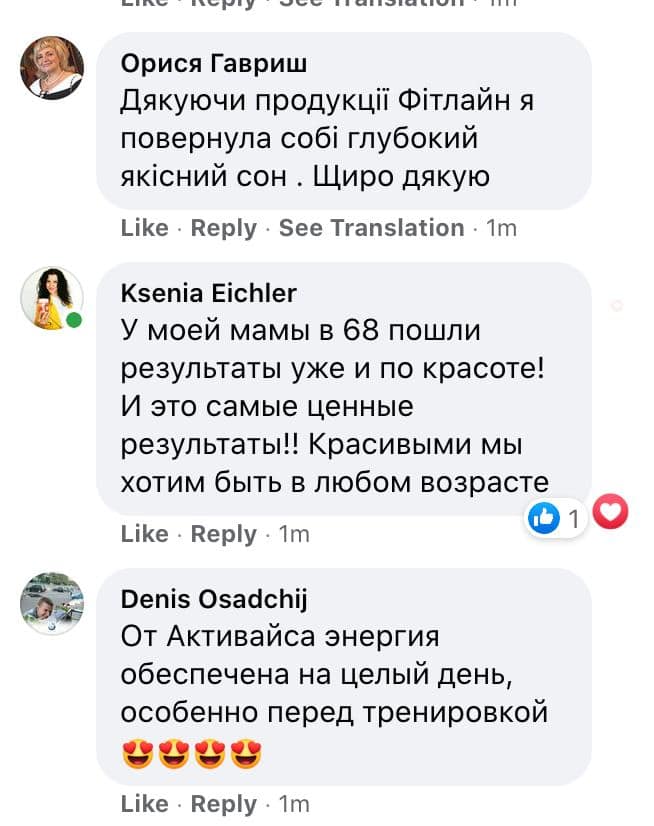
Task: Click the heart-eyes emojis in Denis's comment
Action: [191, 754]
